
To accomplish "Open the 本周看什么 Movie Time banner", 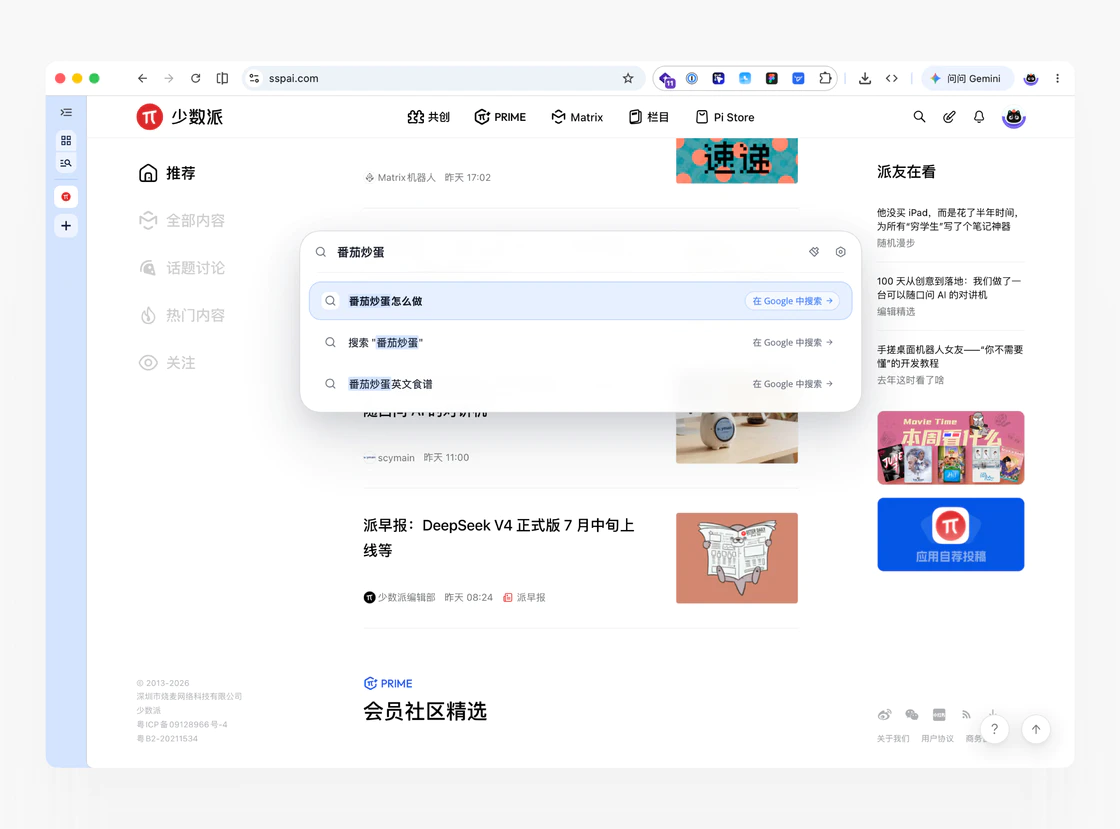I will click(951, 448).
